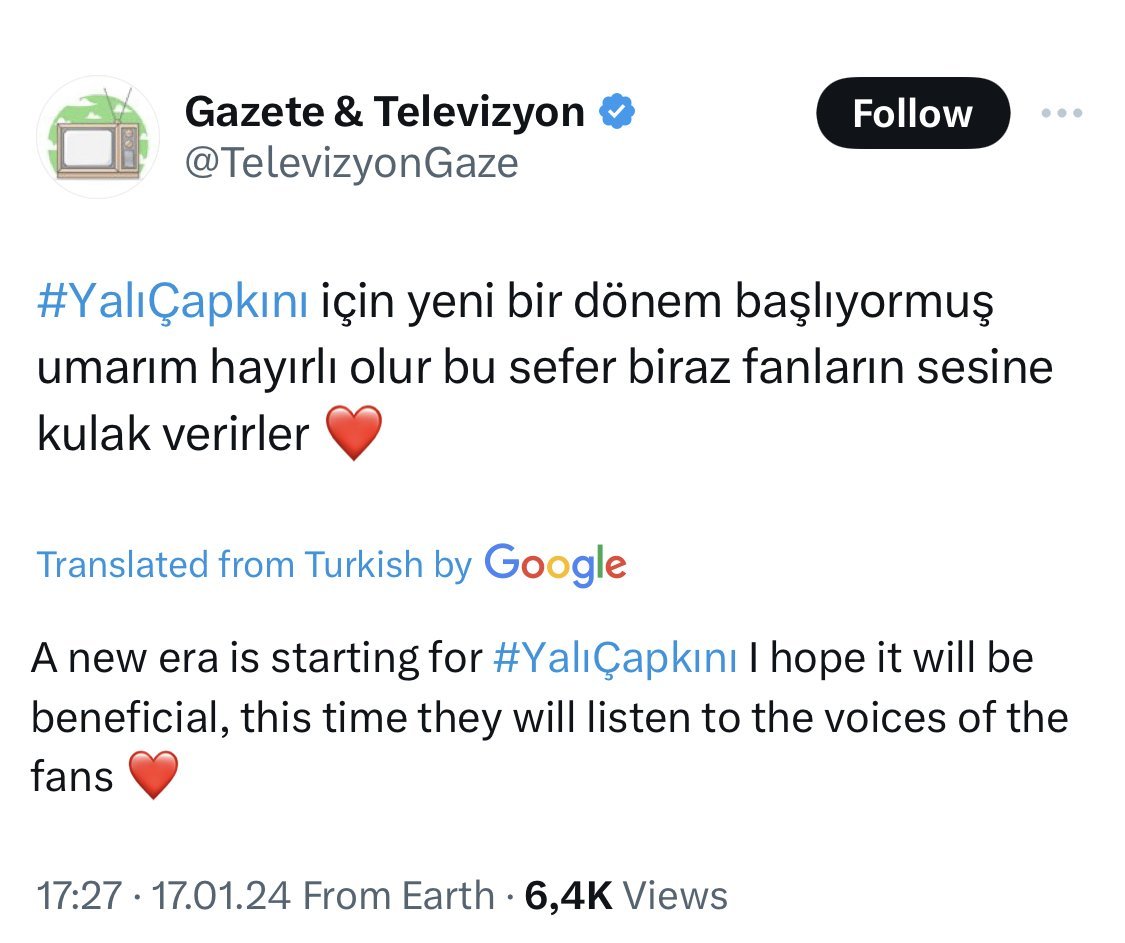Open the three-dot more options menu

pos(1062,114)
